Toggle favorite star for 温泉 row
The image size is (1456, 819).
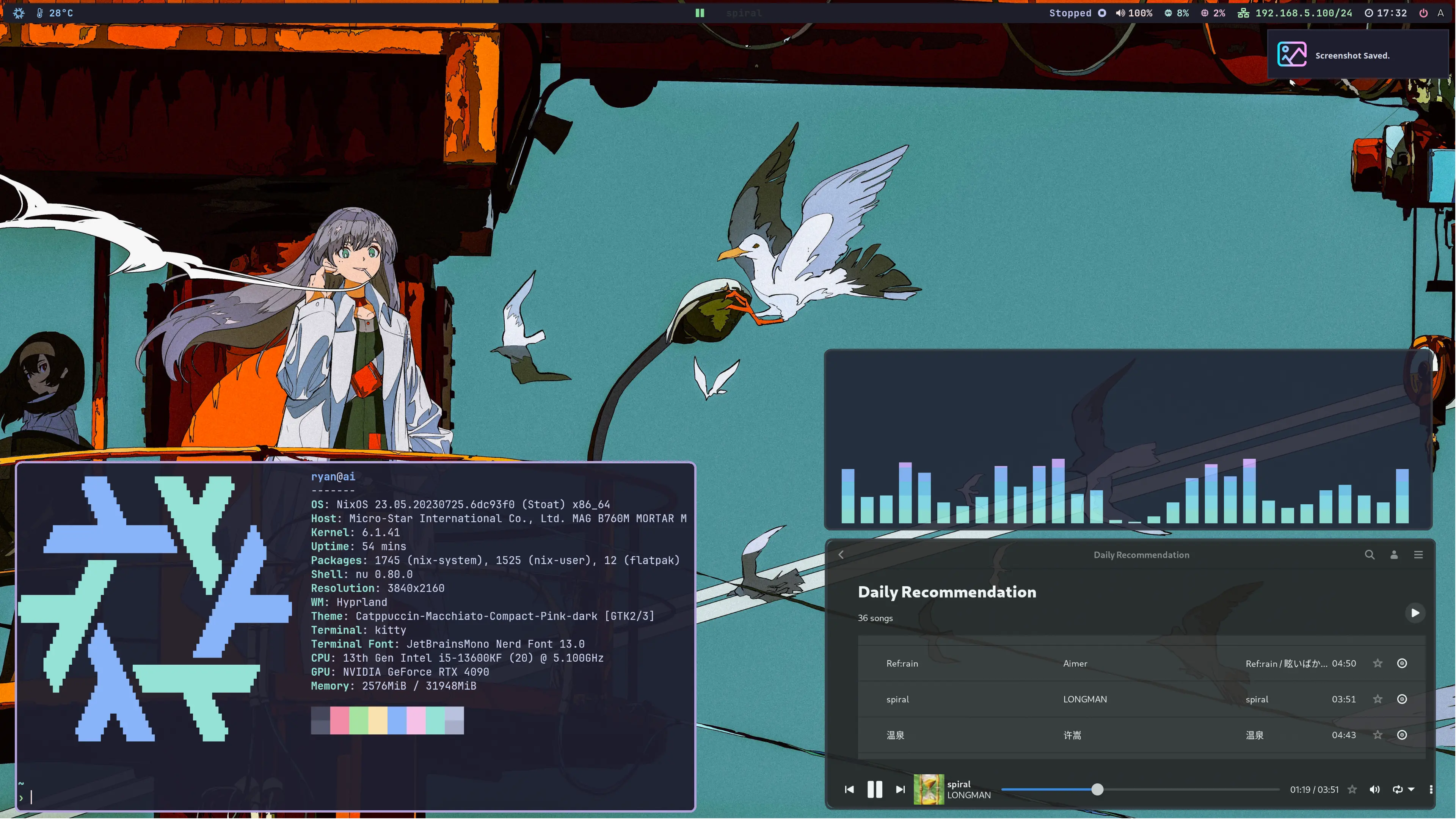pyautogui.click(x=1378, y=735)
